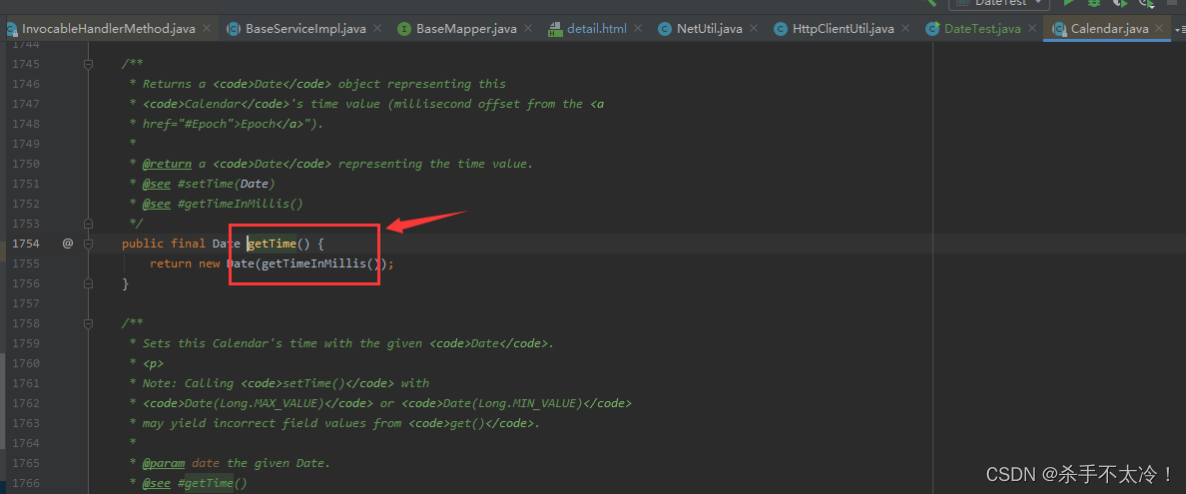Click 'may yield incorrect field values' comment line
This screenshot has width=1186, height=494.
click(x=334, y=423)
